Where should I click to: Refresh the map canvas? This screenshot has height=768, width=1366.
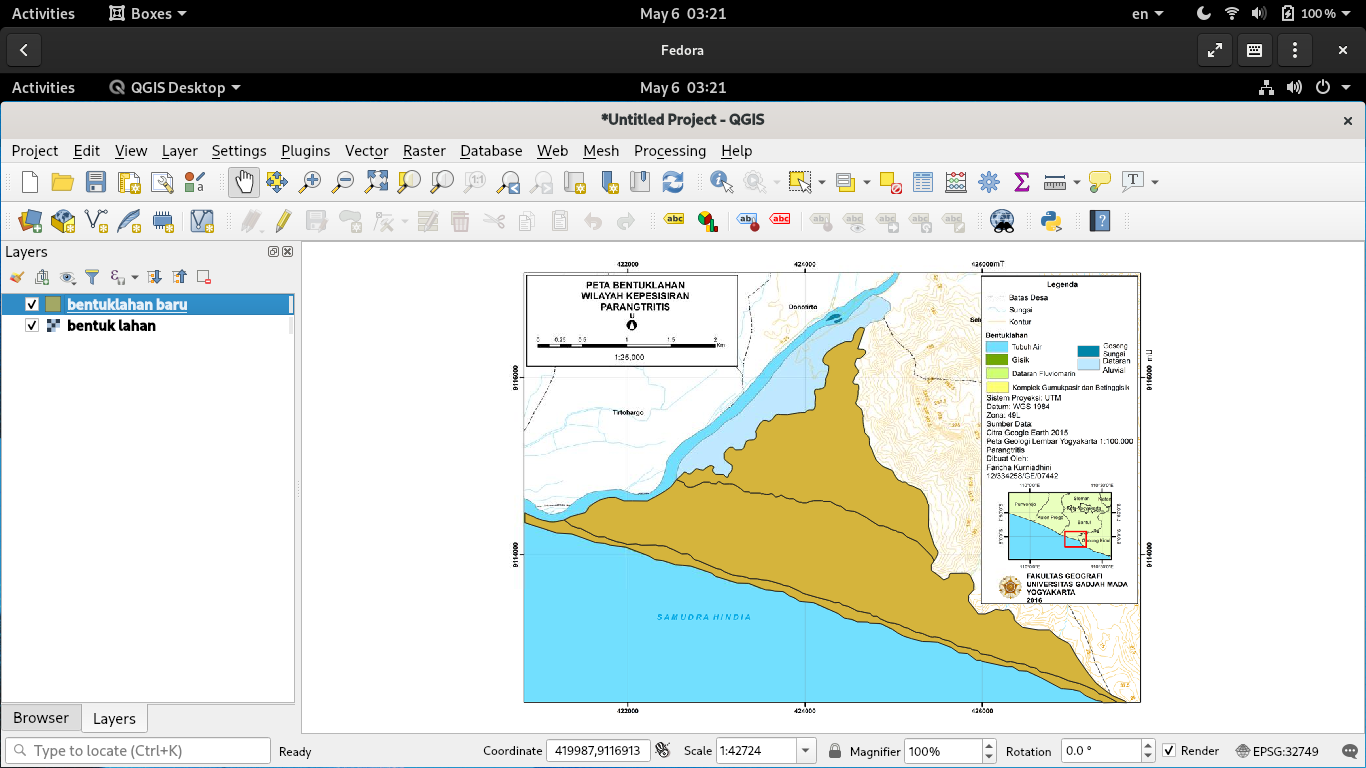click(x=672, y=182)
